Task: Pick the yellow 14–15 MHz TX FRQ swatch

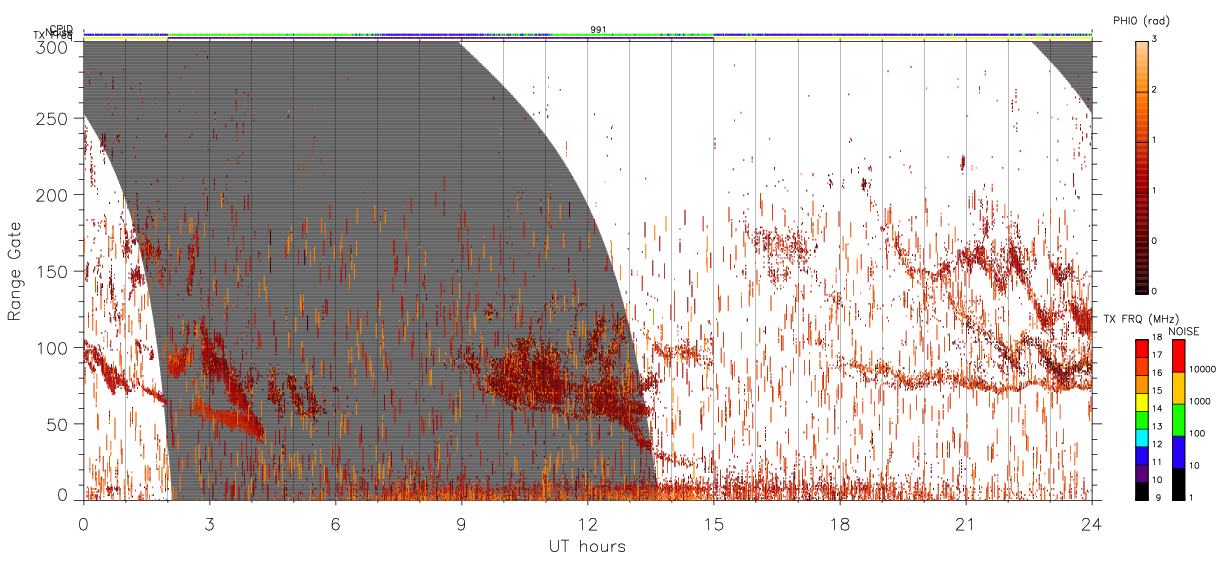Action: (1141, 400)
